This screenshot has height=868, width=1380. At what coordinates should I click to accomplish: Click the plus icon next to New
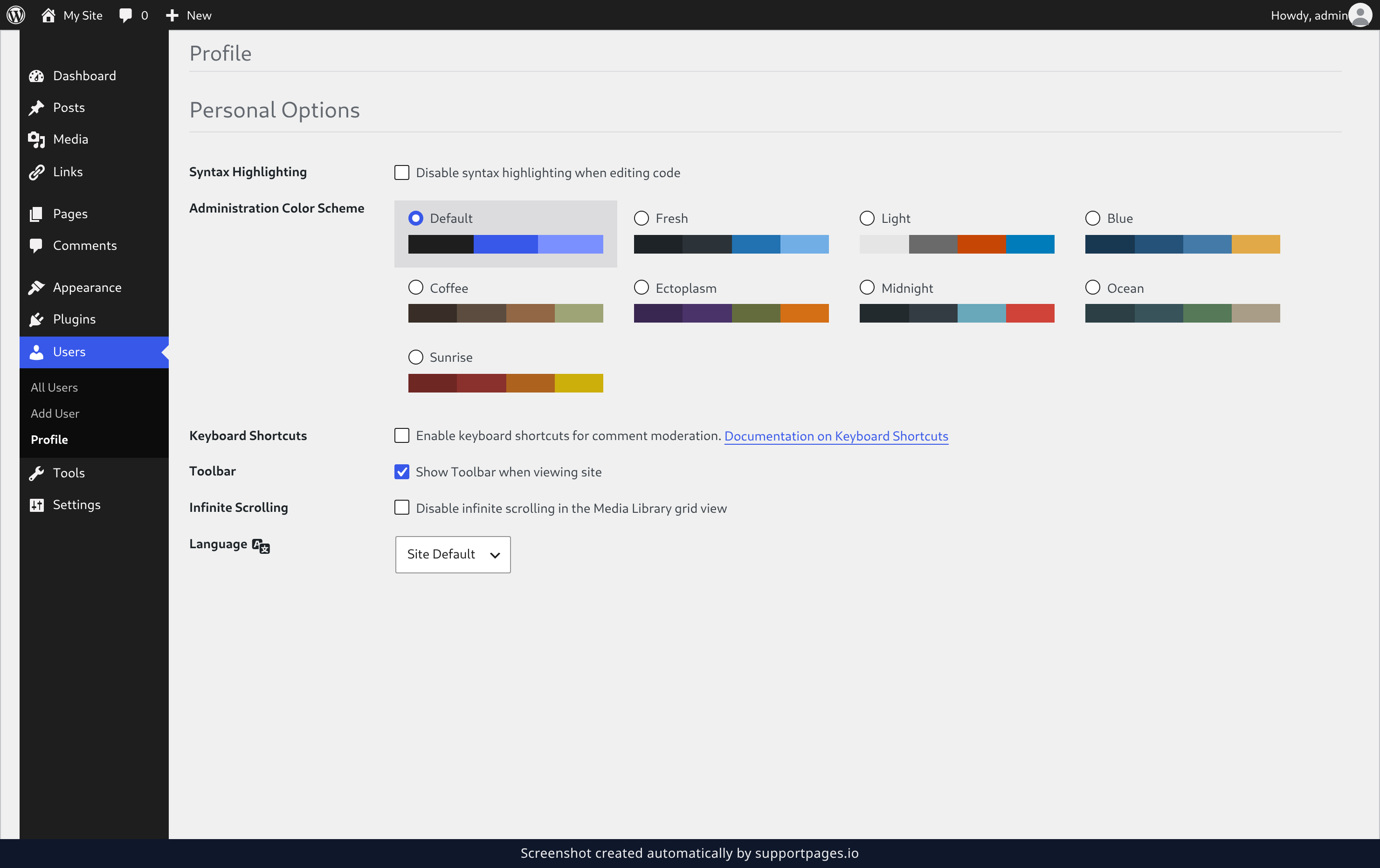click(172, 15)
